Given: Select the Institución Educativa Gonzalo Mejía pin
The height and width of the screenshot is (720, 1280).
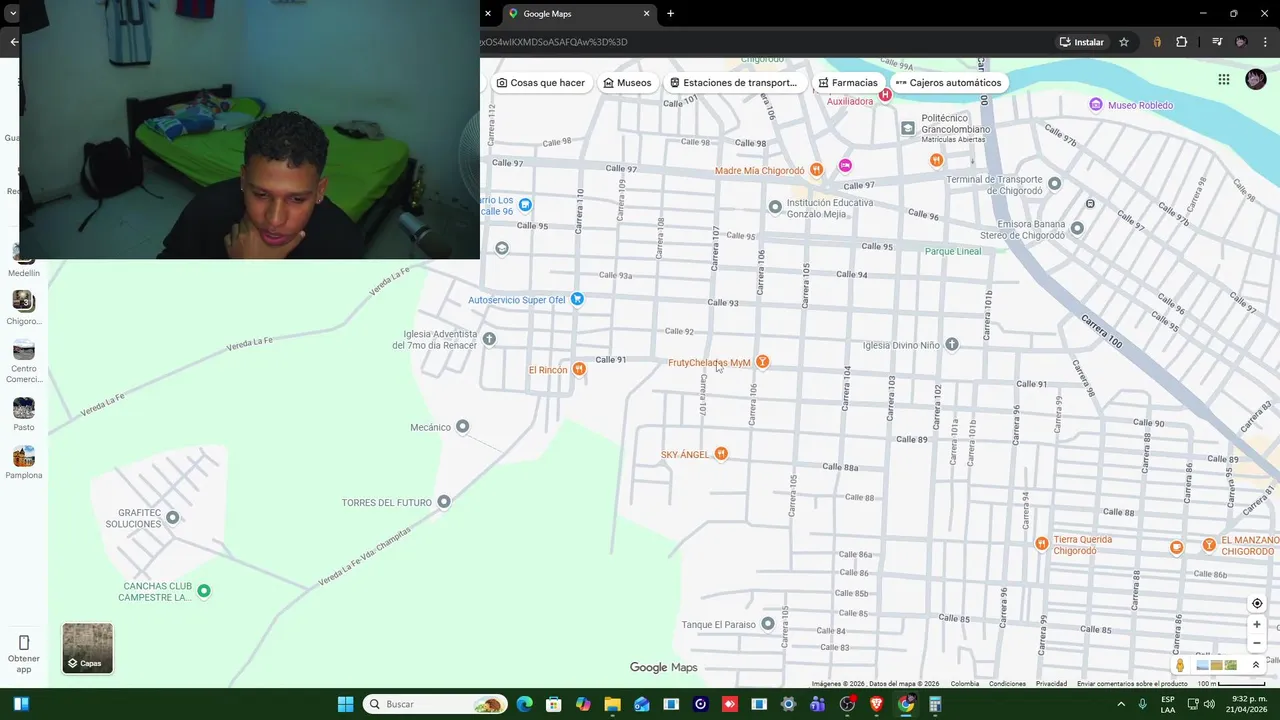Looking at the screenshot, I should pyautogui.click(x=774, y=207).
